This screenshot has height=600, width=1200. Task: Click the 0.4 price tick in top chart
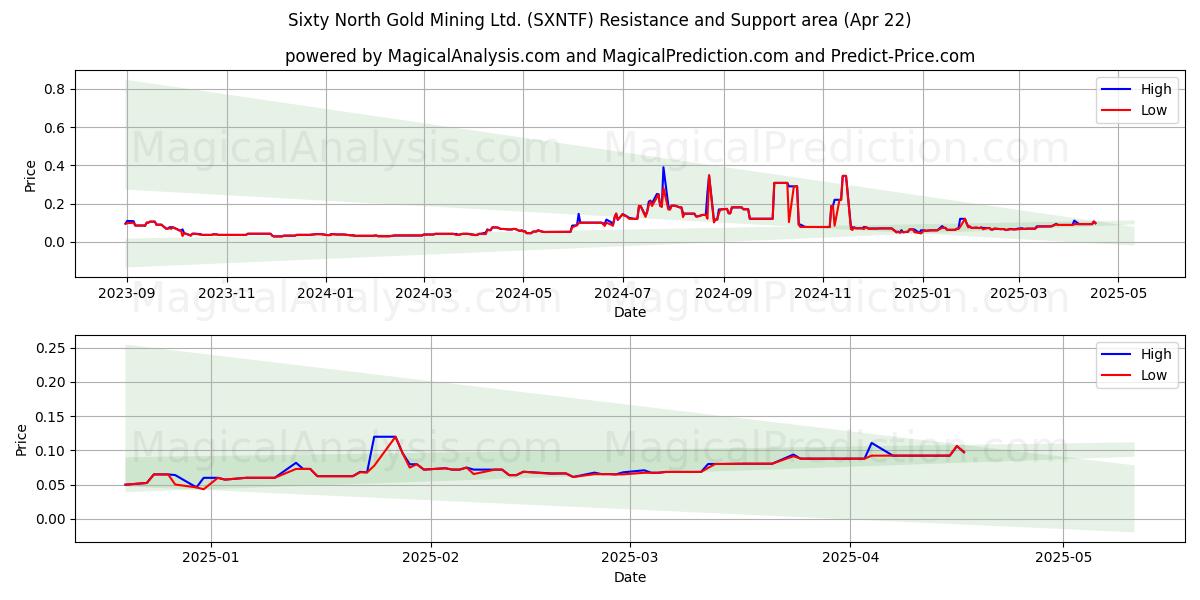[56, 165]
